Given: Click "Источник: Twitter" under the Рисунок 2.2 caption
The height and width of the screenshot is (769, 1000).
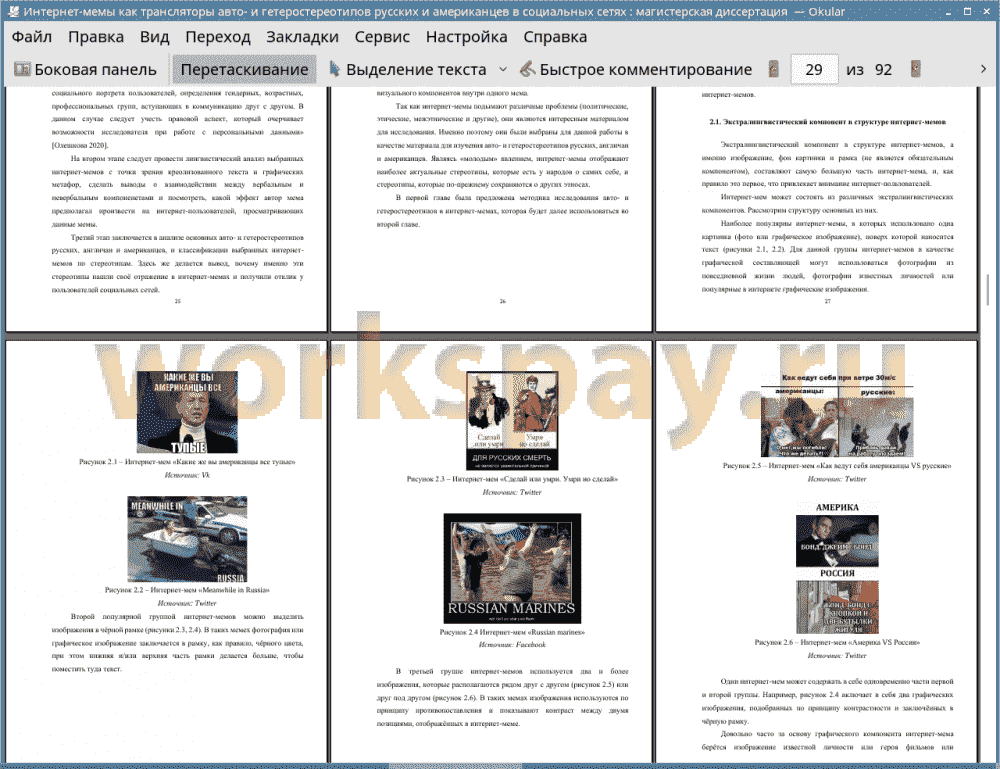Looking at the screenshot, I should click(x=188, y=603).
